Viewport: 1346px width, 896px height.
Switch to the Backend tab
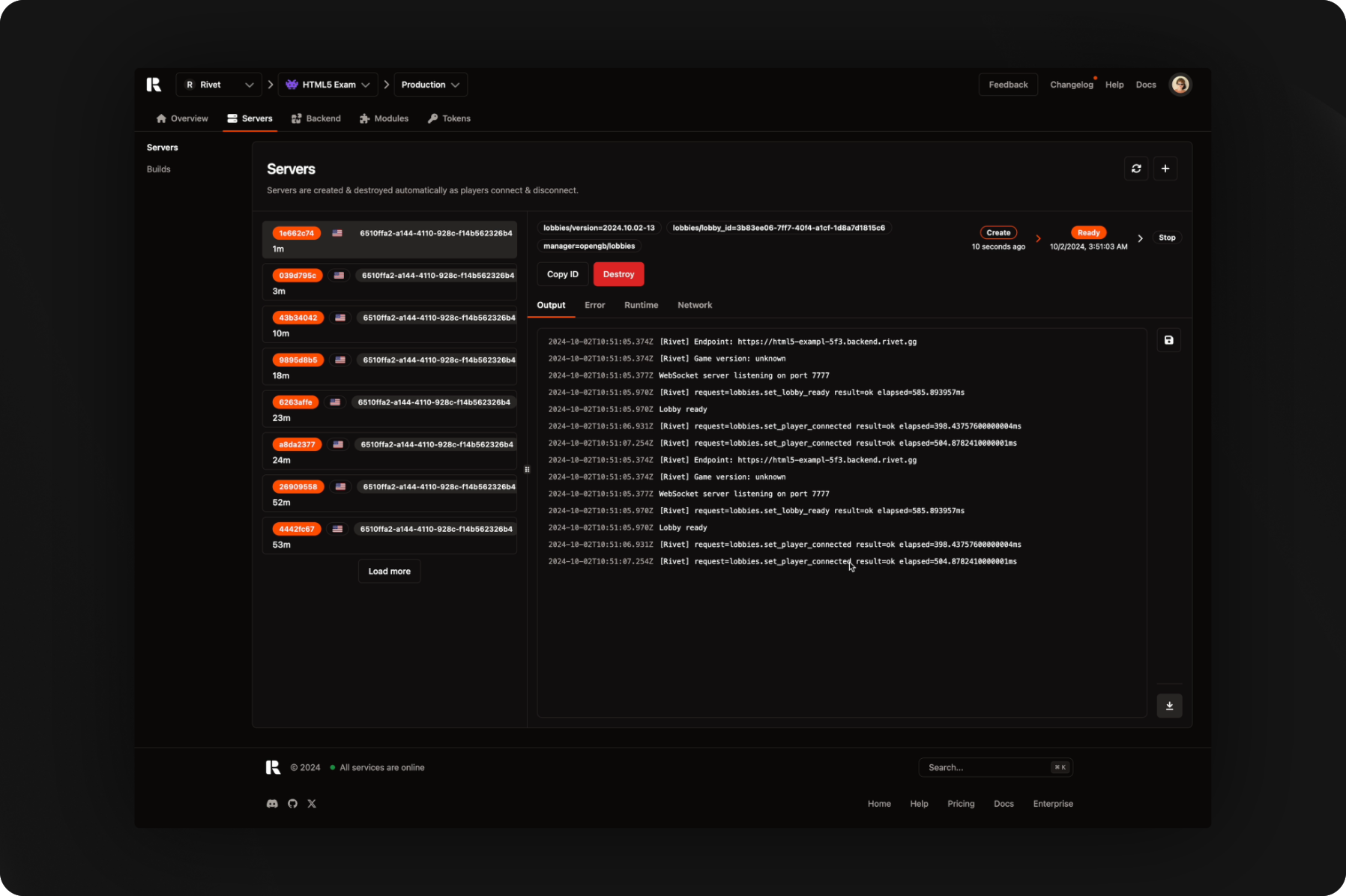click(x=316, y=118)
